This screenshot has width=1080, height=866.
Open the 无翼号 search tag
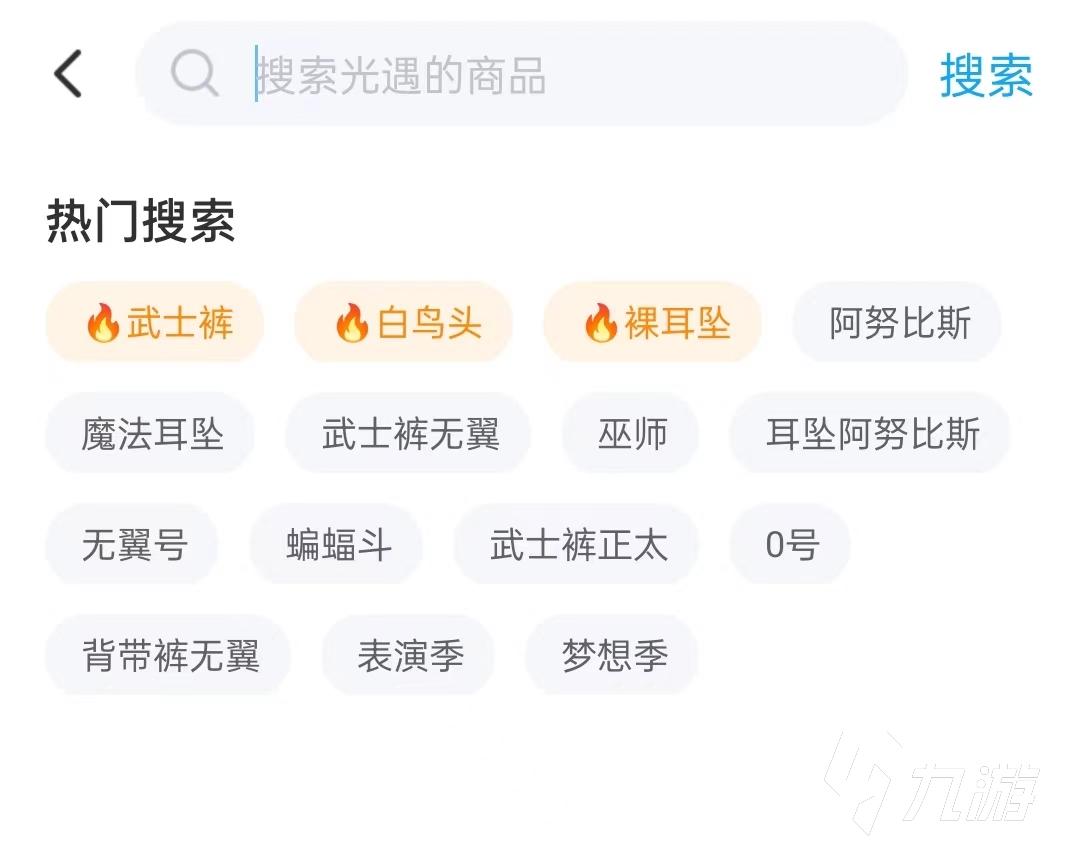(x=132, y=544)
